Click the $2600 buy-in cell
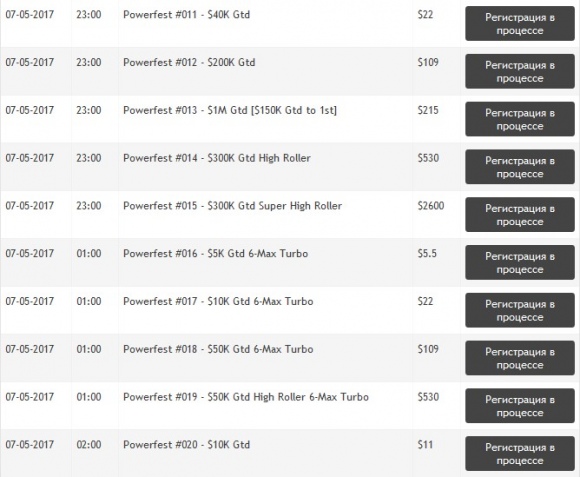The height and width of the screenshot is (477, 580). point(431,206)
